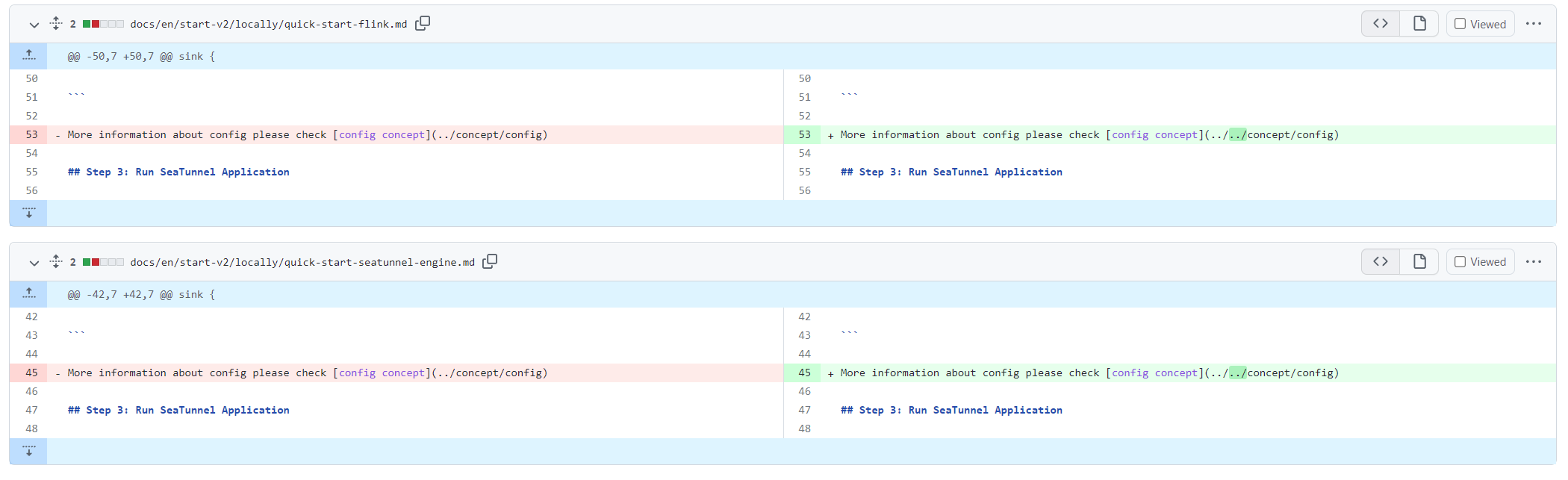Show rich diff for quick-start-seatunnel-engine.md
This screenshot has height=480, width=1568.
(x=1419, y=262)
